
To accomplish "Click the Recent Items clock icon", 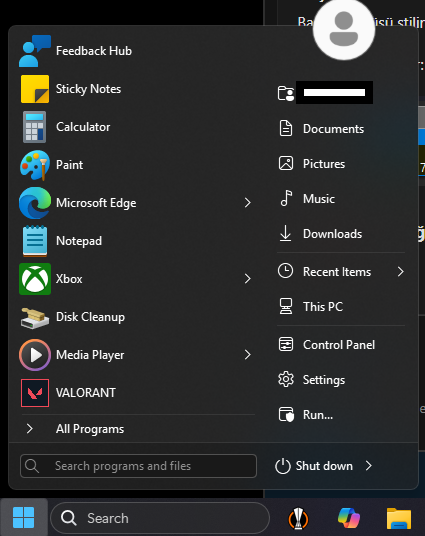I will tap(285, 271).
